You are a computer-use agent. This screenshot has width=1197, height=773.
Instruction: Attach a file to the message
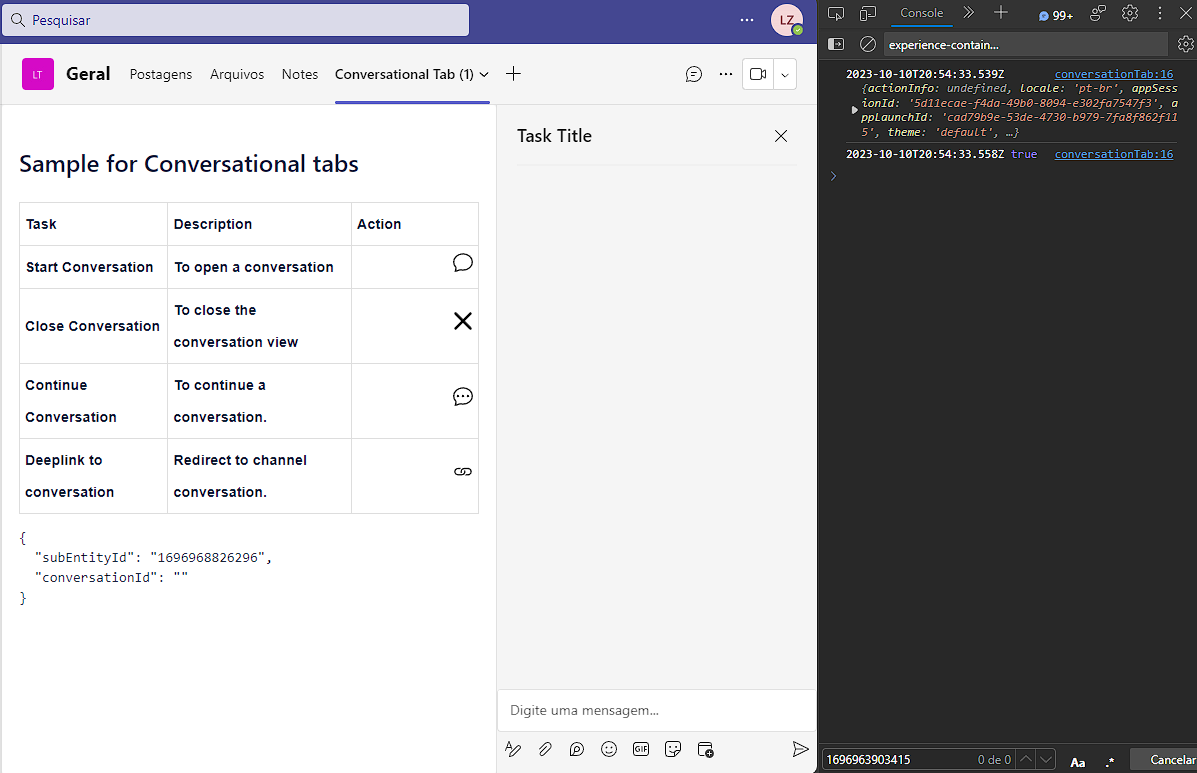[545, 748]
